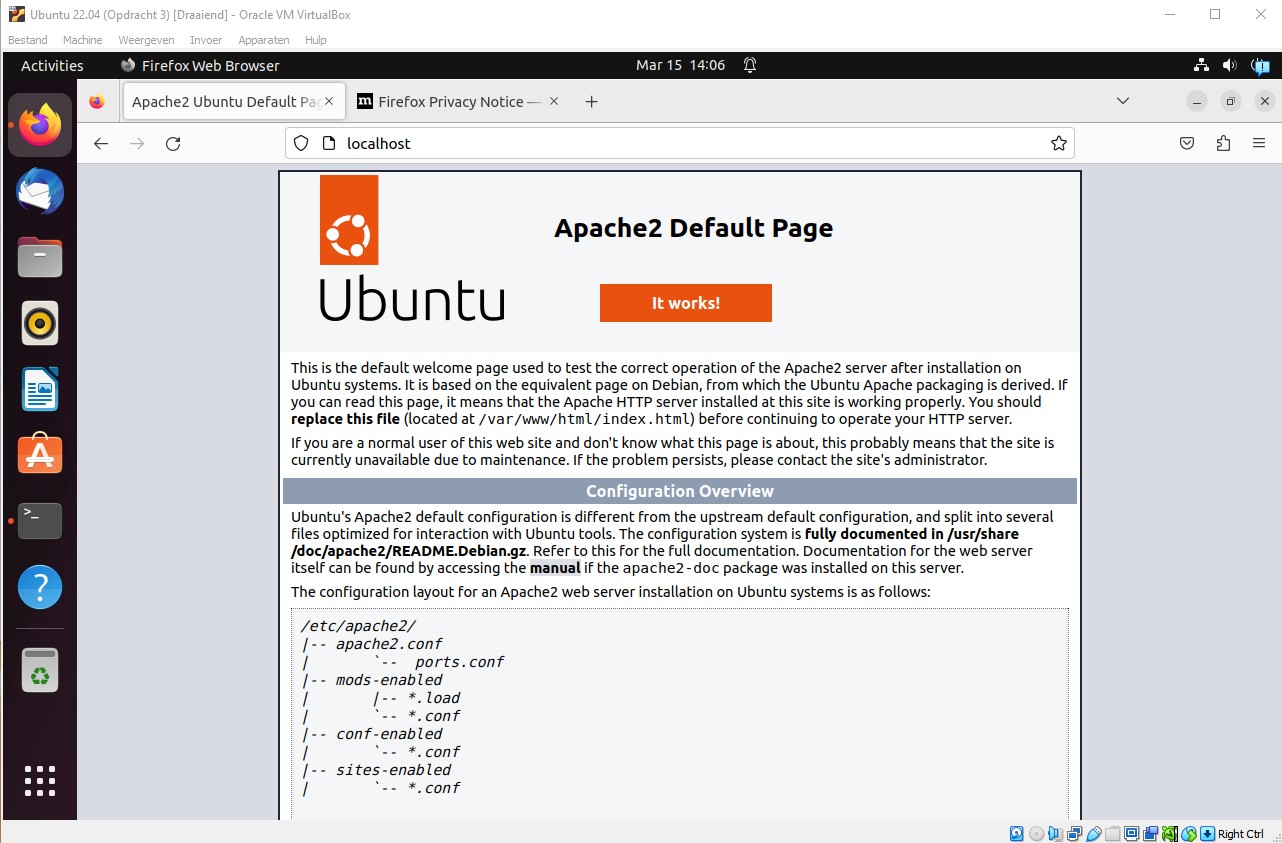
Task: Launch Rhythmbox music player from dock
Action: [x=40, y=323]
